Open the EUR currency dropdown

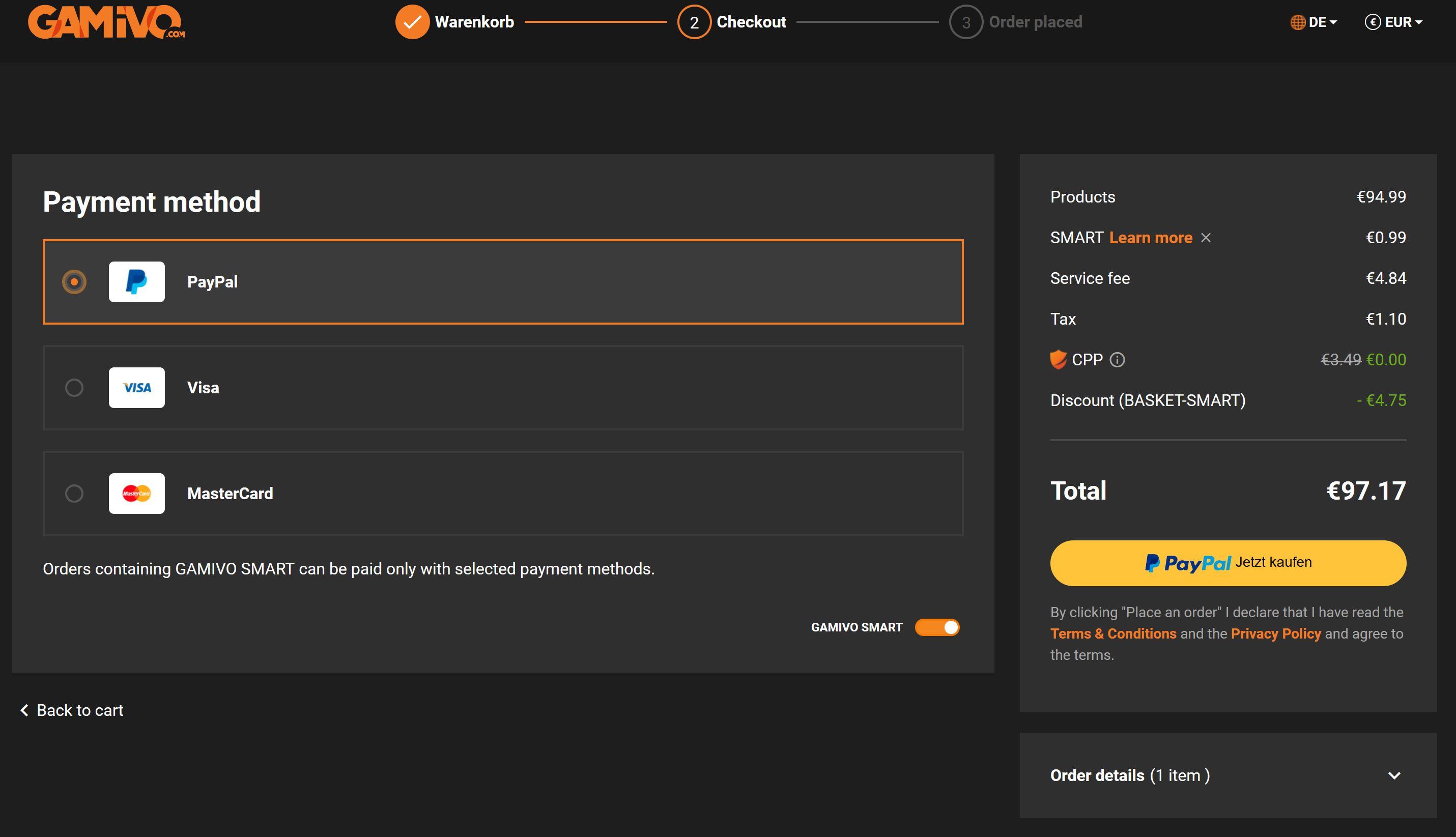click(x=1394, y=22)
